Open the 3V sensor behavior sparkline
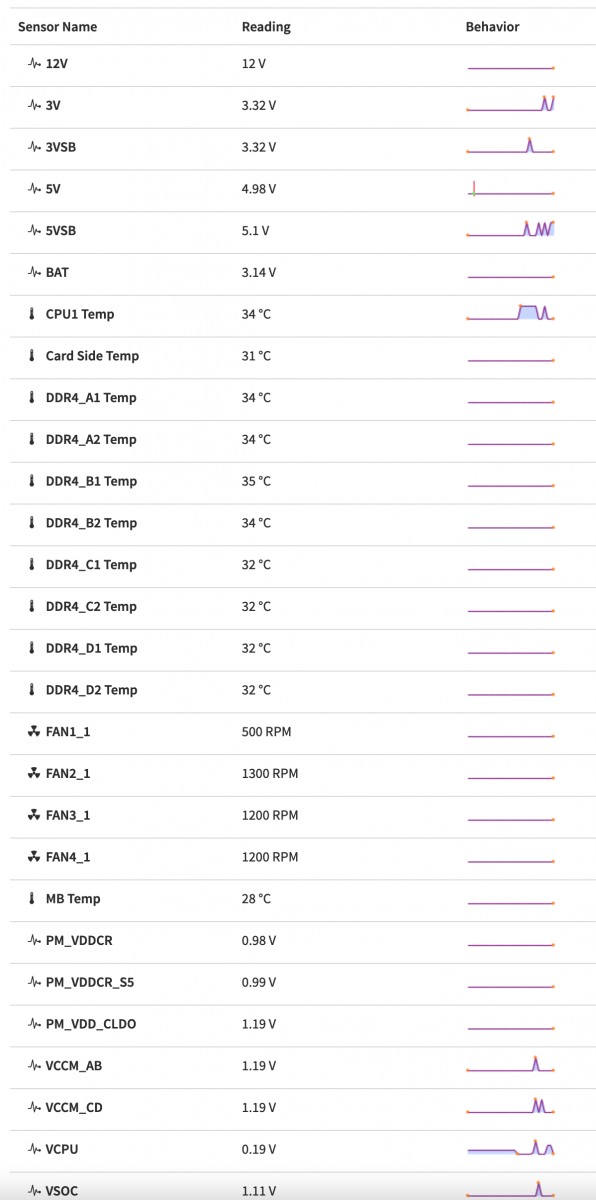Image resolution: width=596 pixels, height=1200 pixels. tap(511, 104)
